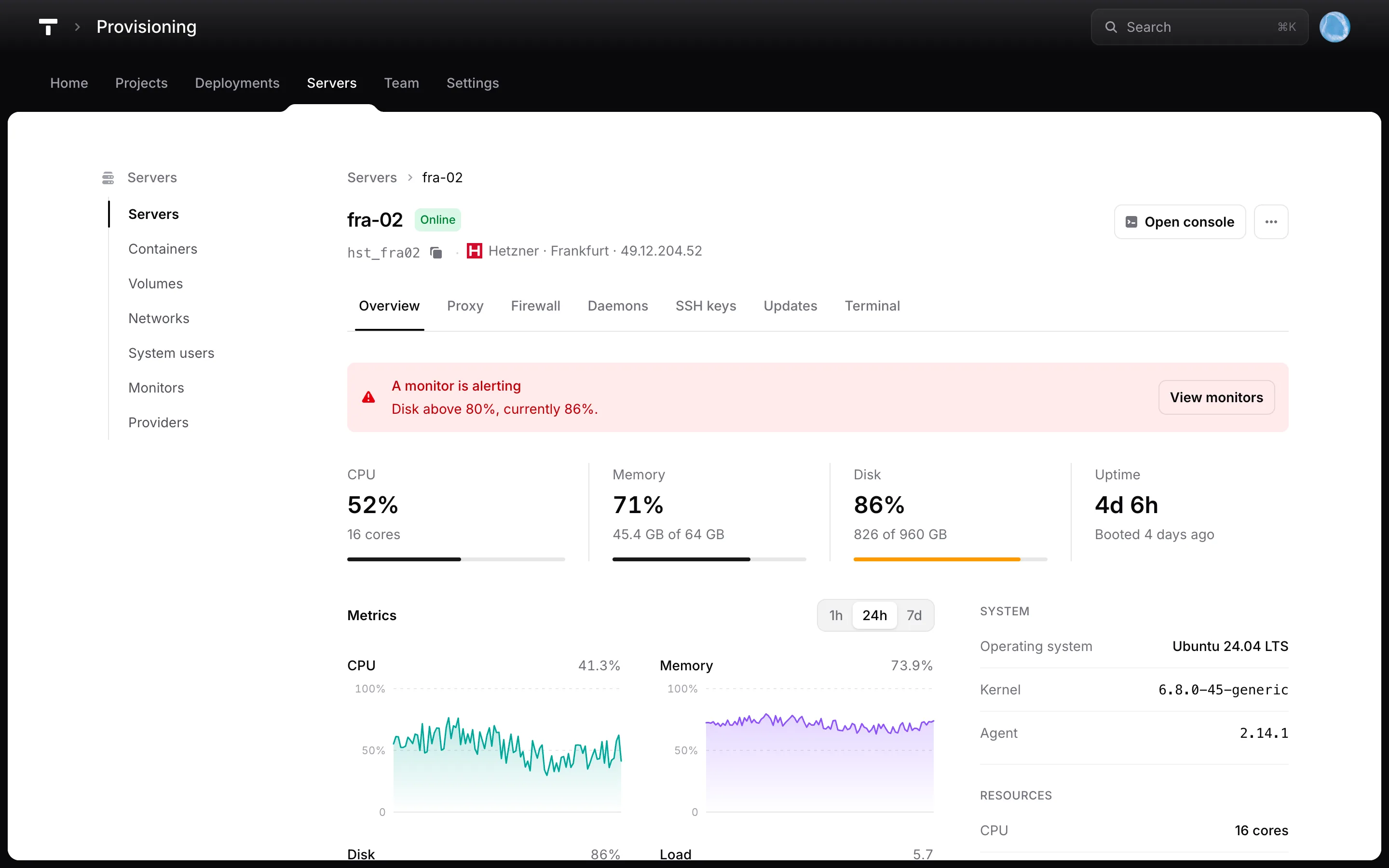The image size is (1389, 868).
Task: Click the 826 of 960 GB text
Action: (900, 534)
